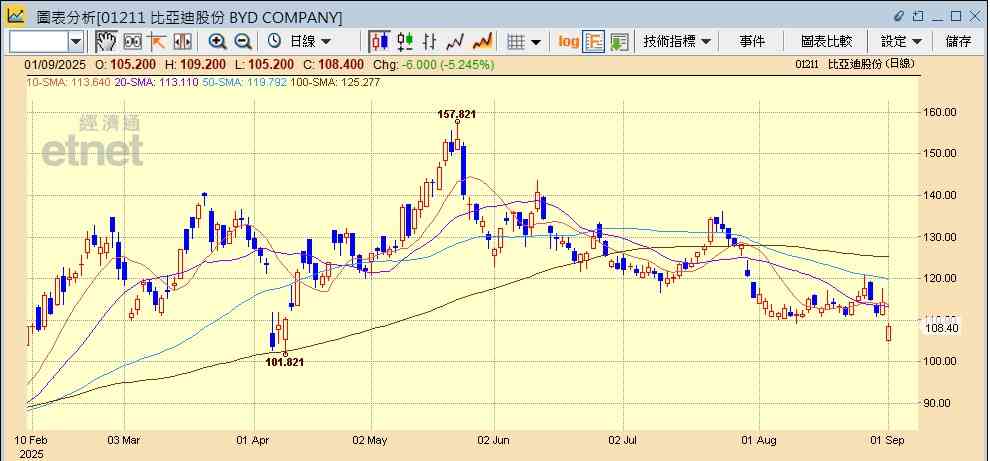The image size is (990, 461).
Task: Click the 02 May date axis label
Action: point(370,440)
